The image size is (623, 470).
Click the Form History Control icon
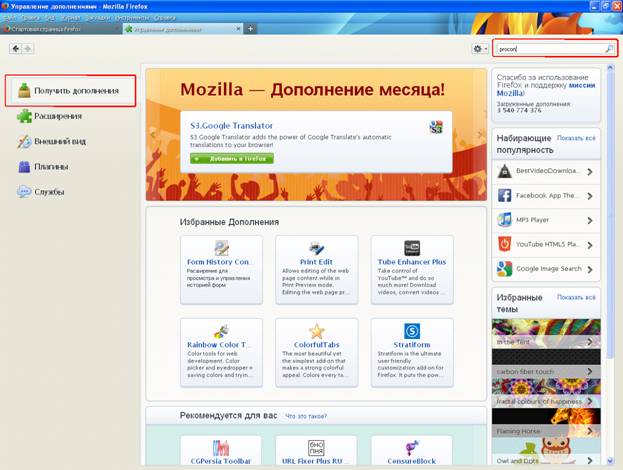pos(221,248)
